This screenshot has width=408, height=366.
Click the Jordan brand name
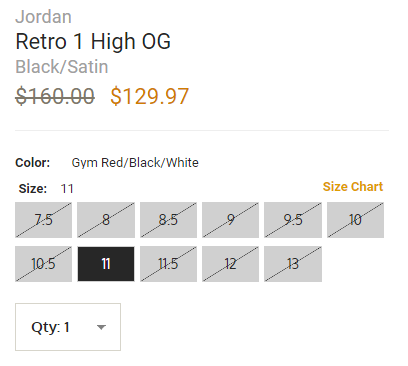[43, 17]
